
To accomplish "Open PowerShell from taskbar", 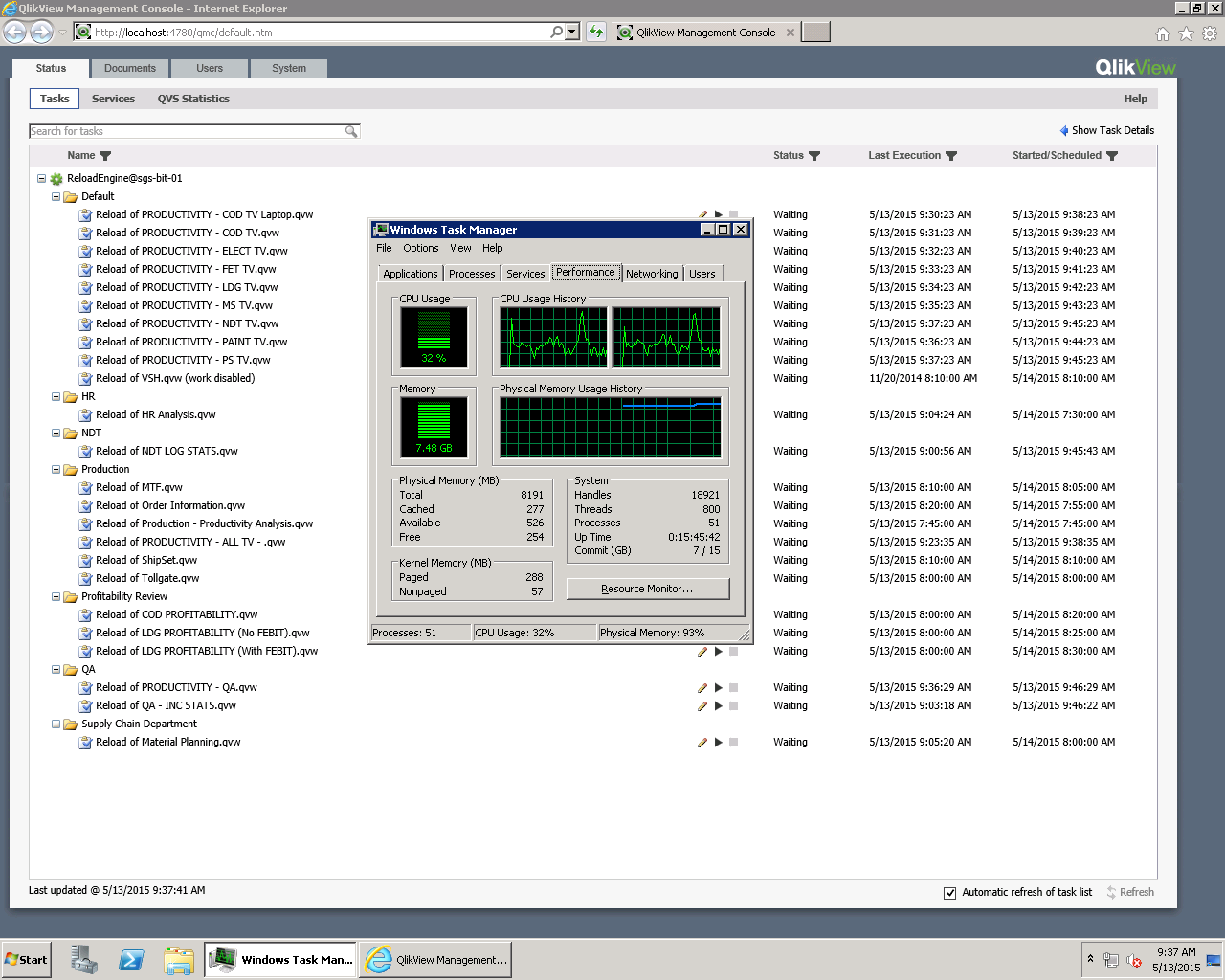I will [131, 960].
